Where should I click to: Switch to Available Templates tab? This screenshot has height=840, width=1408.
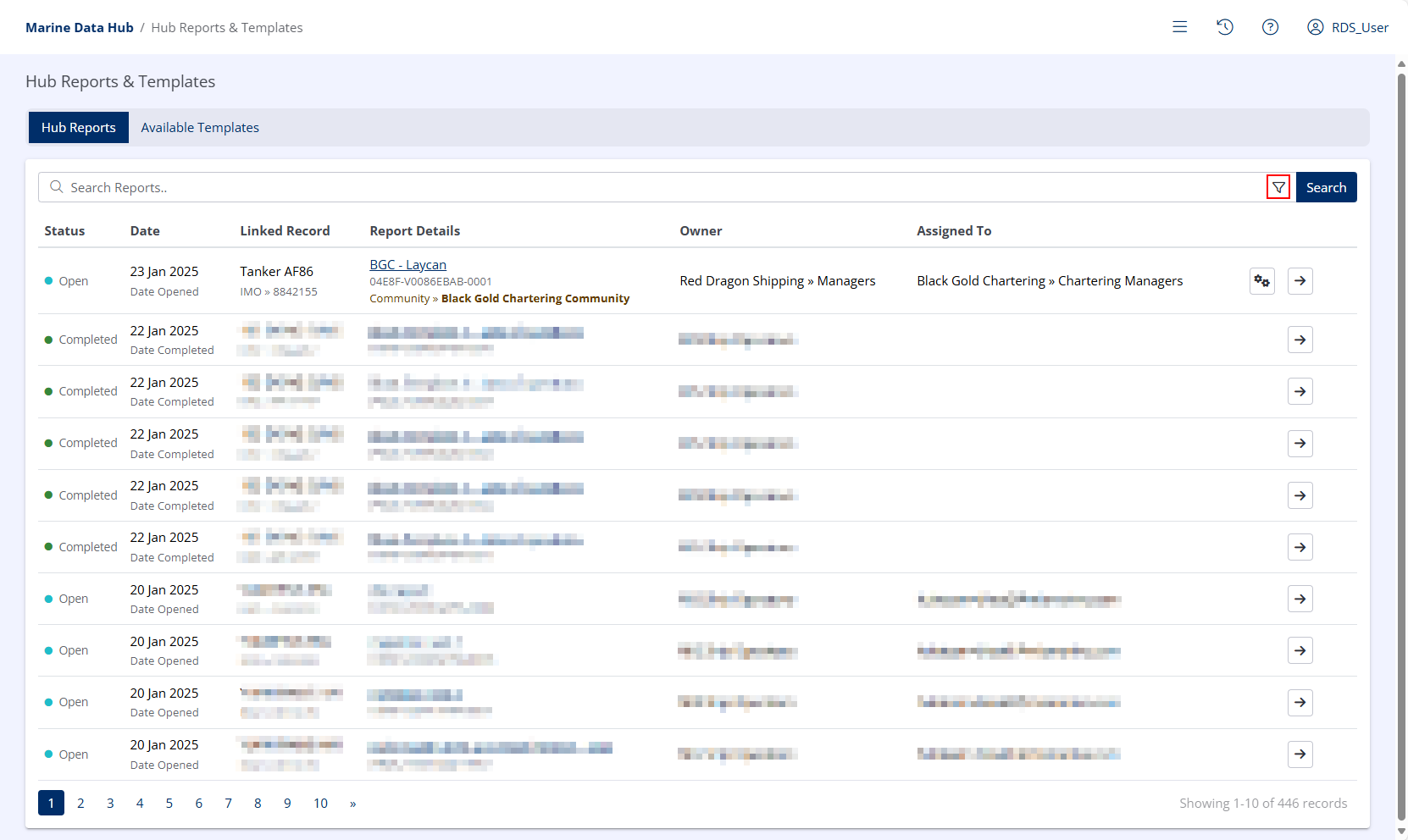click(x=200, y=128)
